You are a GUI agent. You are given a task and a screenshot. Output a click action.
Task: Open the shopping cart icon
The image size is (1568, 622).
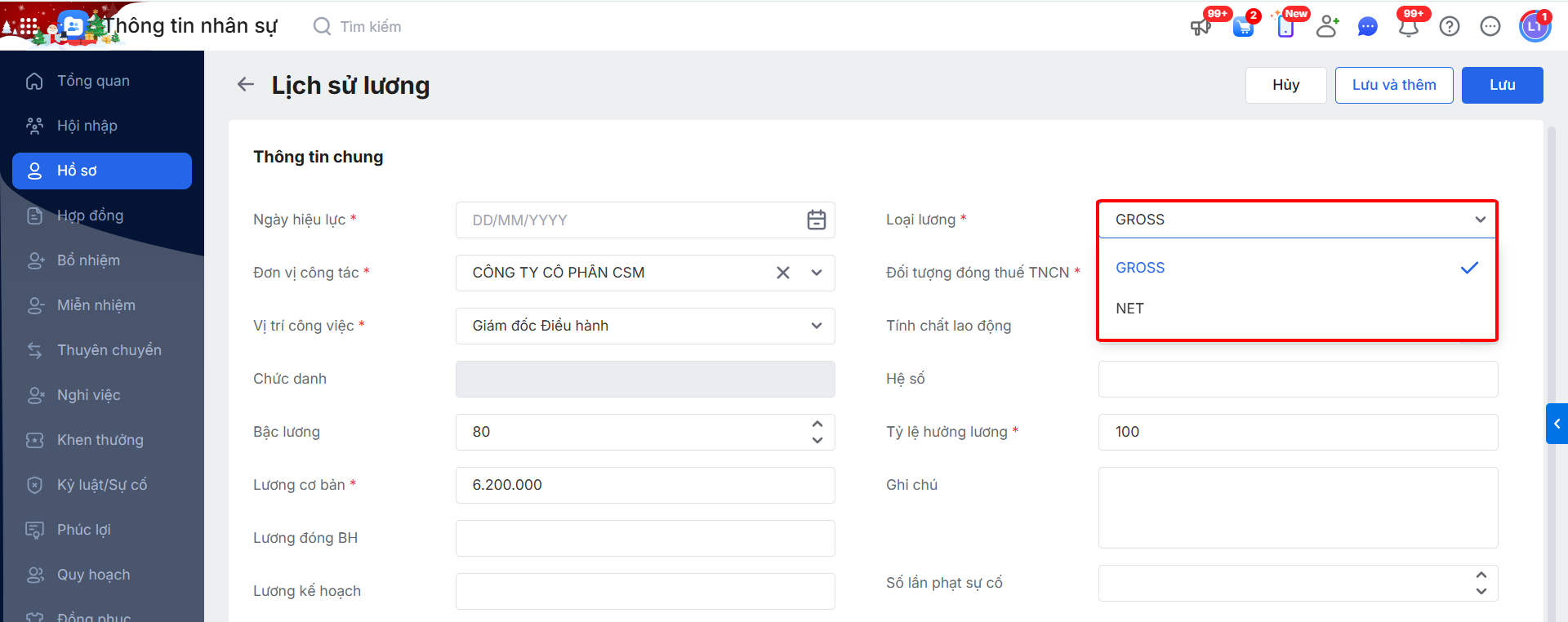pos(1243,27)
